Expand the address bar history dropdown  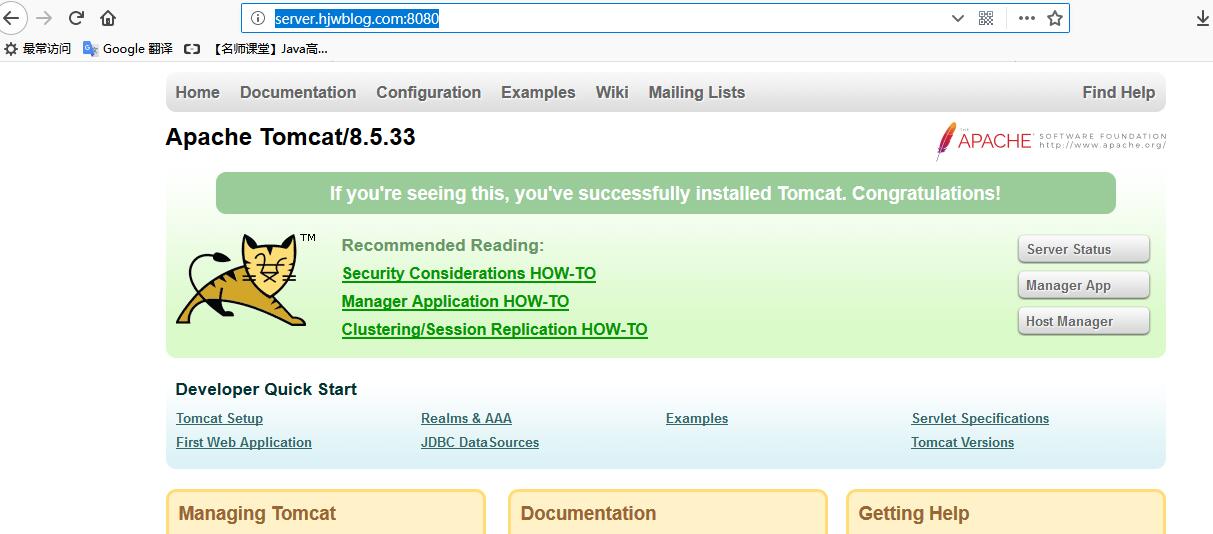957,18
